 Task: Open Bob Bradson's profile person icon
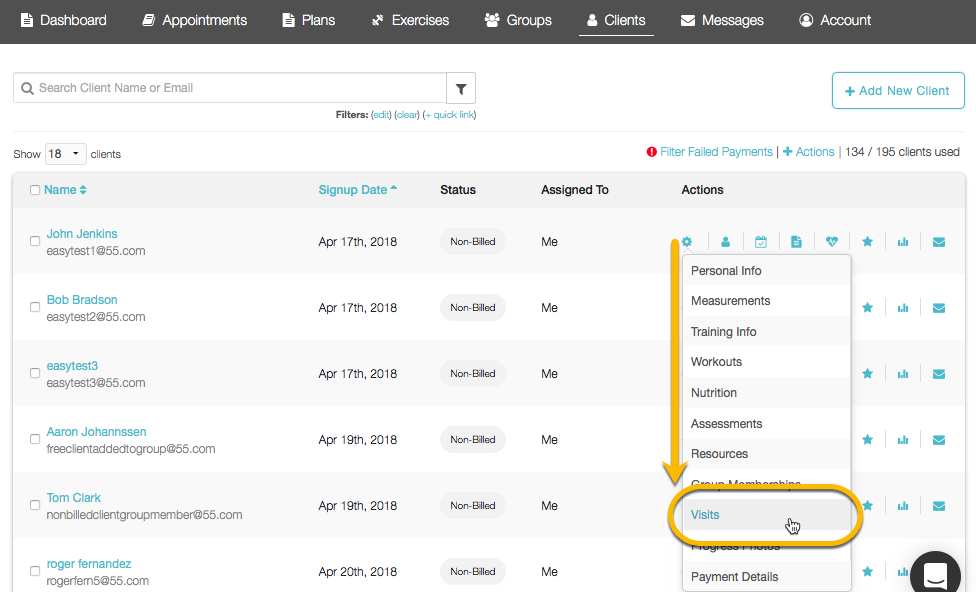tap(725, 307)
